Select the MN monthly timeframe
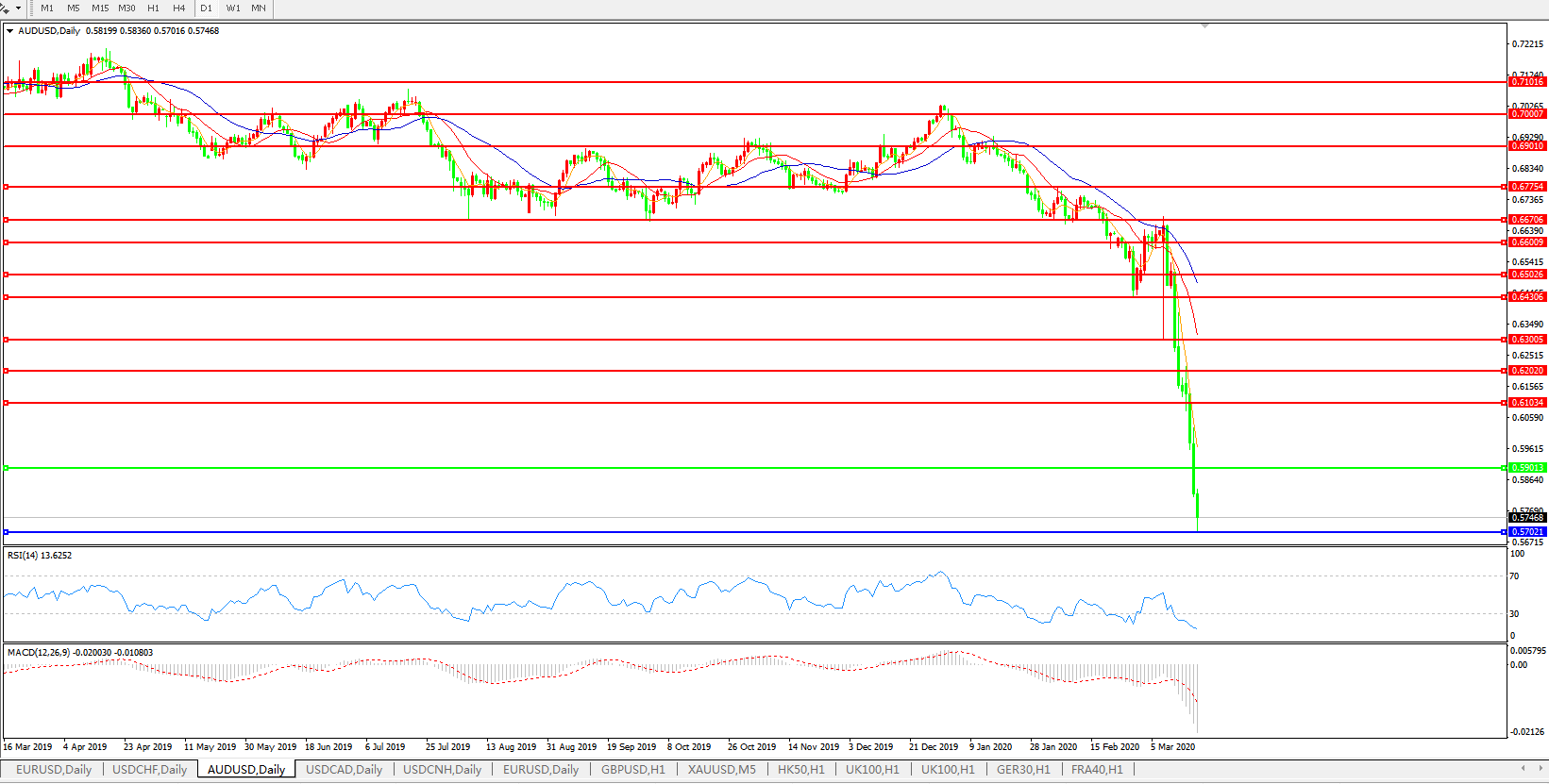Screen dimensions: 1549x784 tap(259, 8)
